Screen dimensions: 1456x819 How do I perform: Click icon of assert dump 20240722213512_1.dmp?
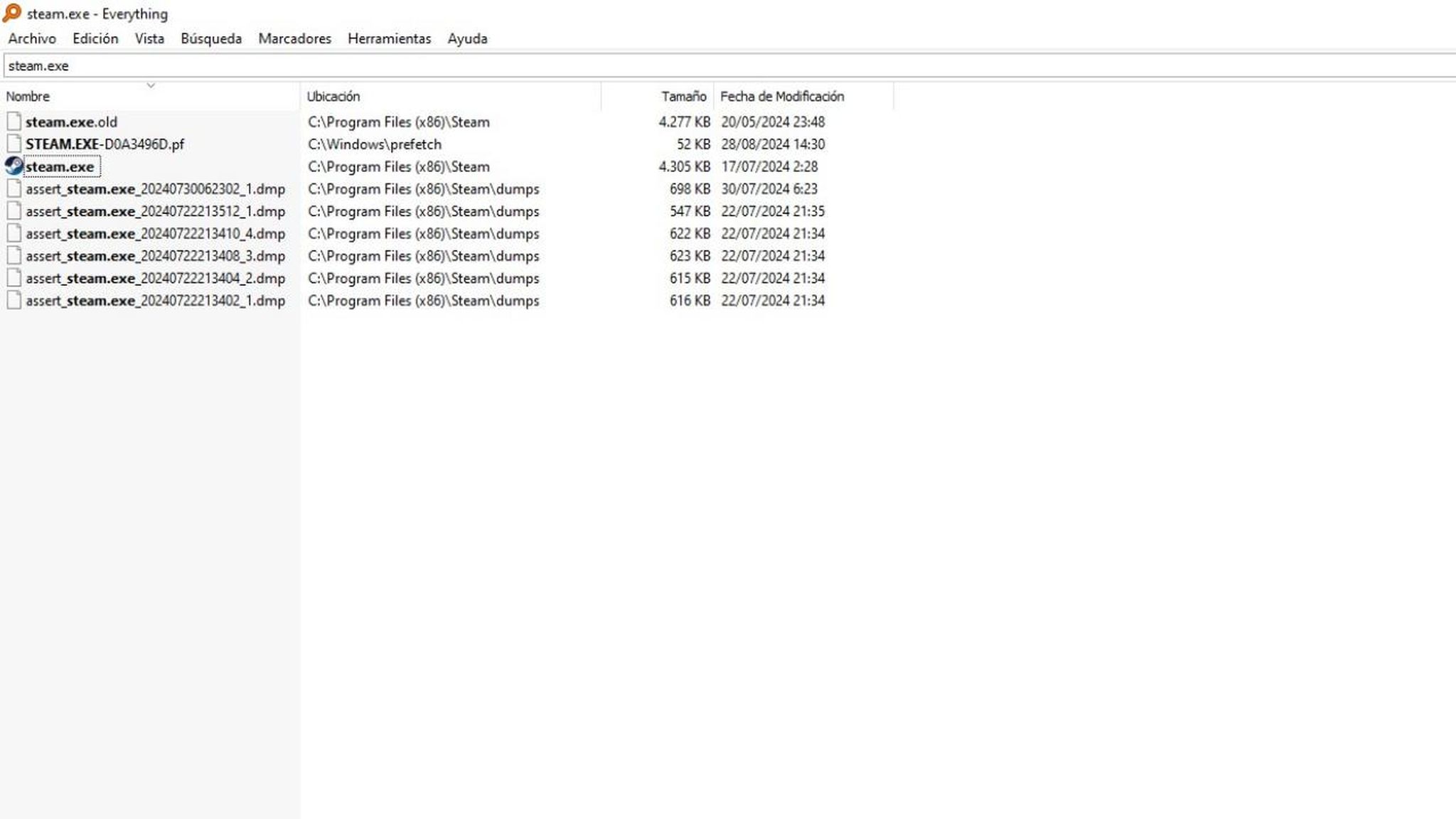pos(14,211)
